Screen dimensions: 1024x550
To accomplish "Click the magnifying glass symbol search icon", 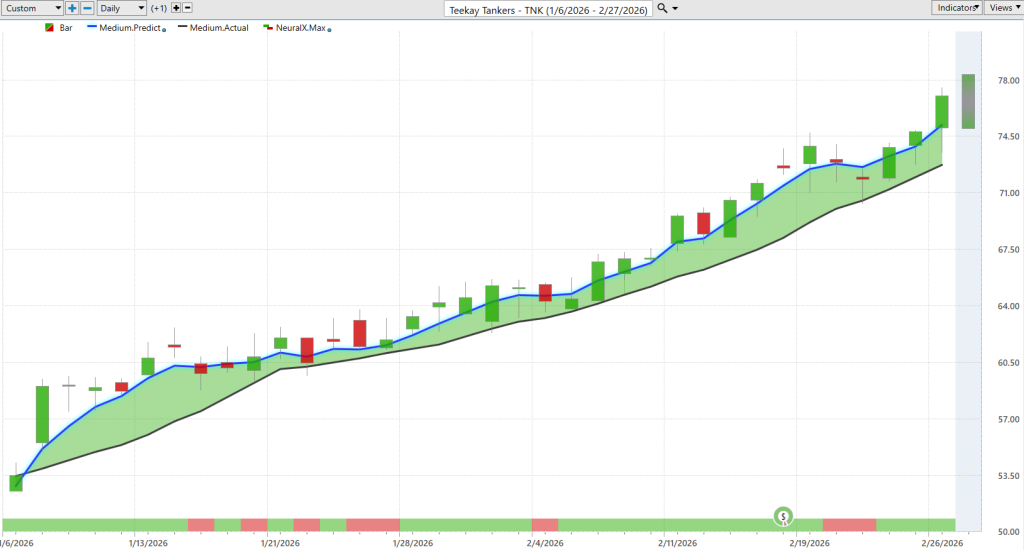I will [x=662, y=8].
